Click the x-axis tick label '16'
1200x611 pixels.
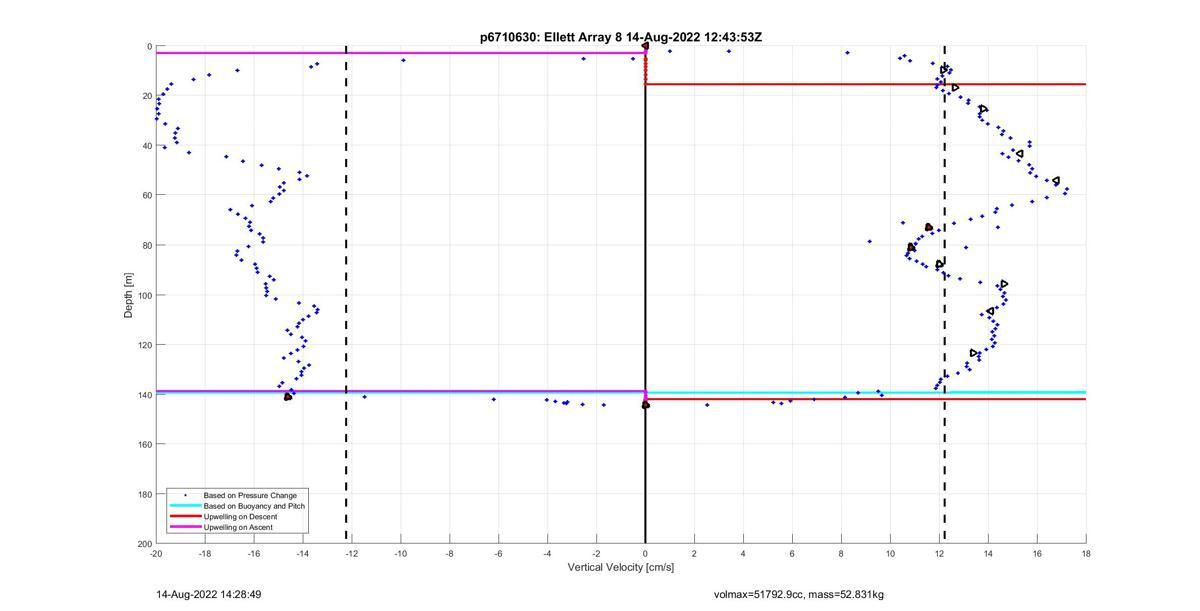[1037, 553]
